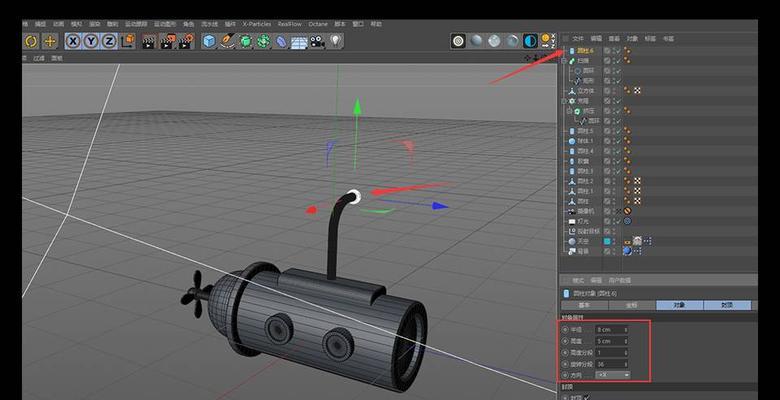The width and height of the screenshot is (780, 400).
Task: Click the camera object icon in toolbar
Action: [x=317, y=41]
